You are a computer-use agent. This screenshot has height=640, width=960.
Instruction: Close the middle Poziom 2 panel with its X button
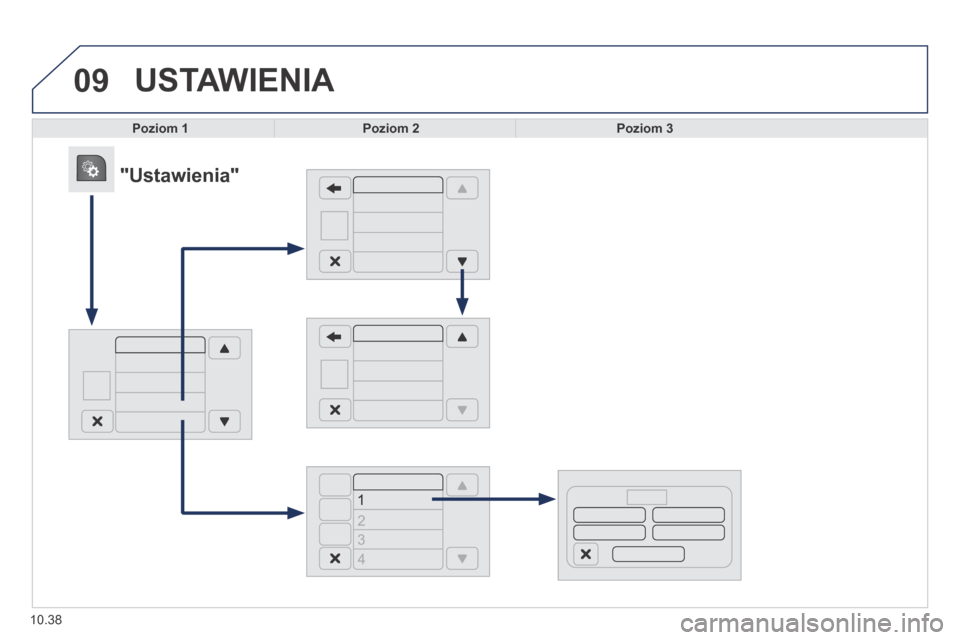click(334, 410)
